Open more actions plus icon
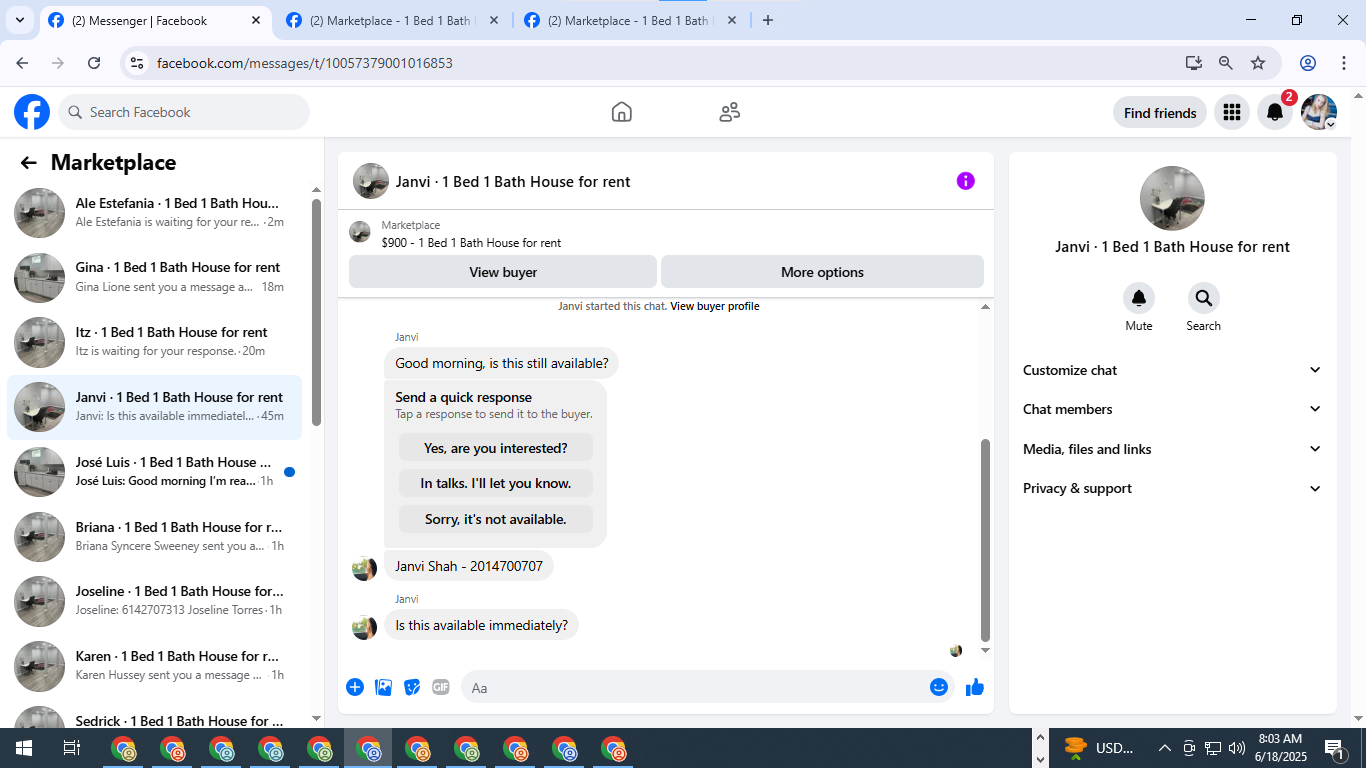This screenshot has width=1366, height=768. [x=355, y=687]
